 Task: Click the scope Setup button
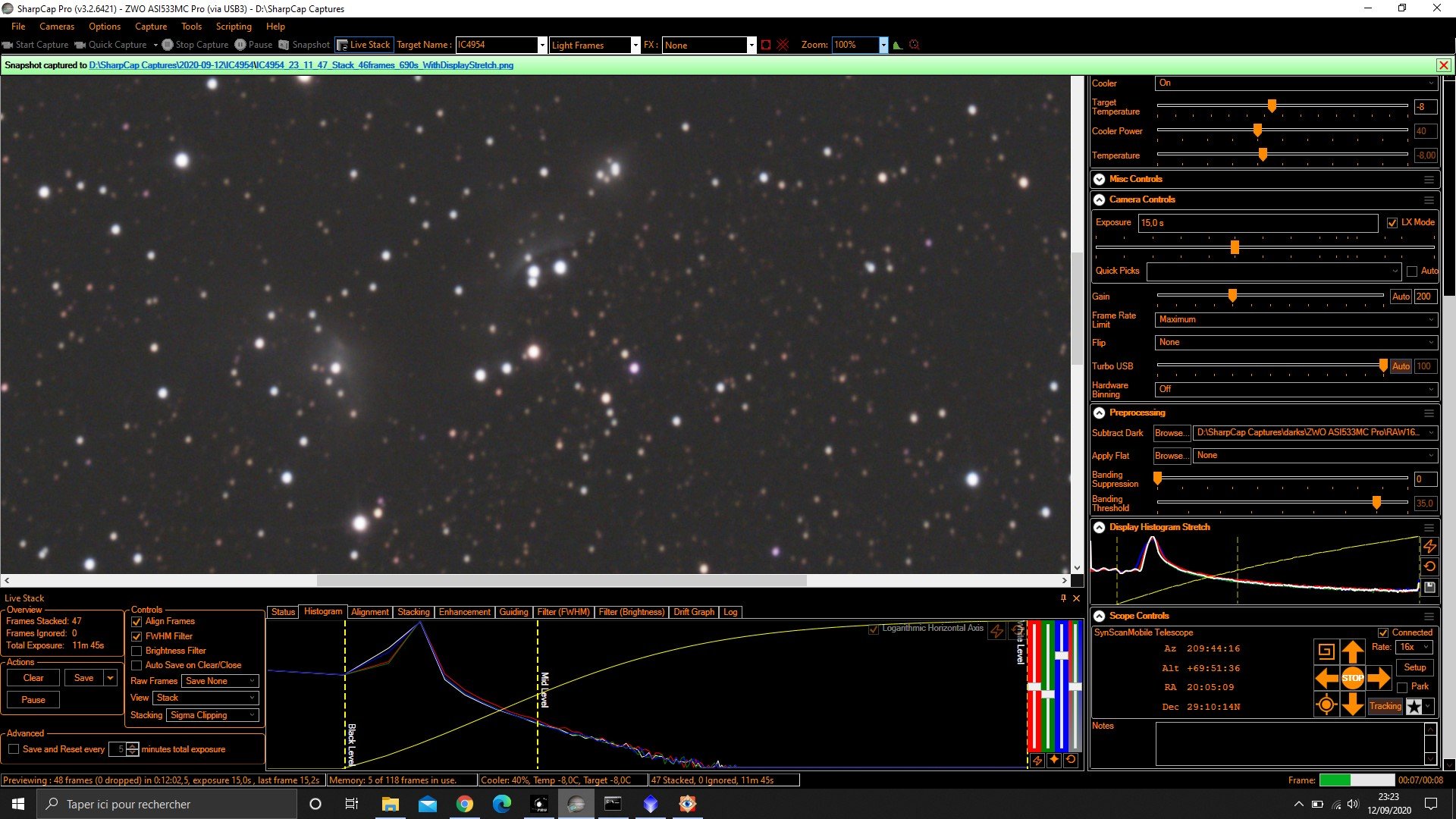coord(1415,667)
